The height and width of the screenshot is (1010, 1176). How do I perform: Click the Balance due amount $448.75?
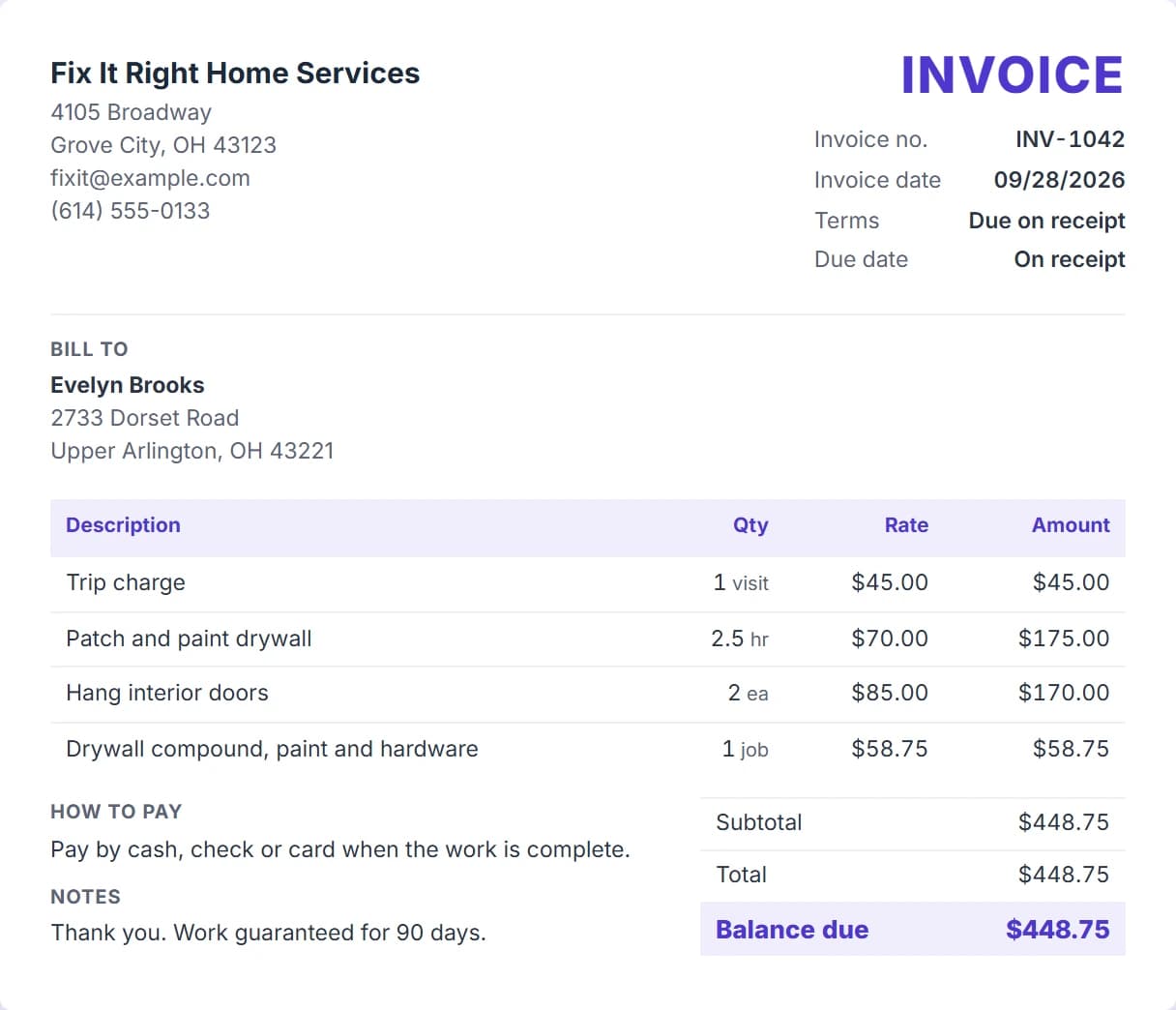click(1058, 930)
